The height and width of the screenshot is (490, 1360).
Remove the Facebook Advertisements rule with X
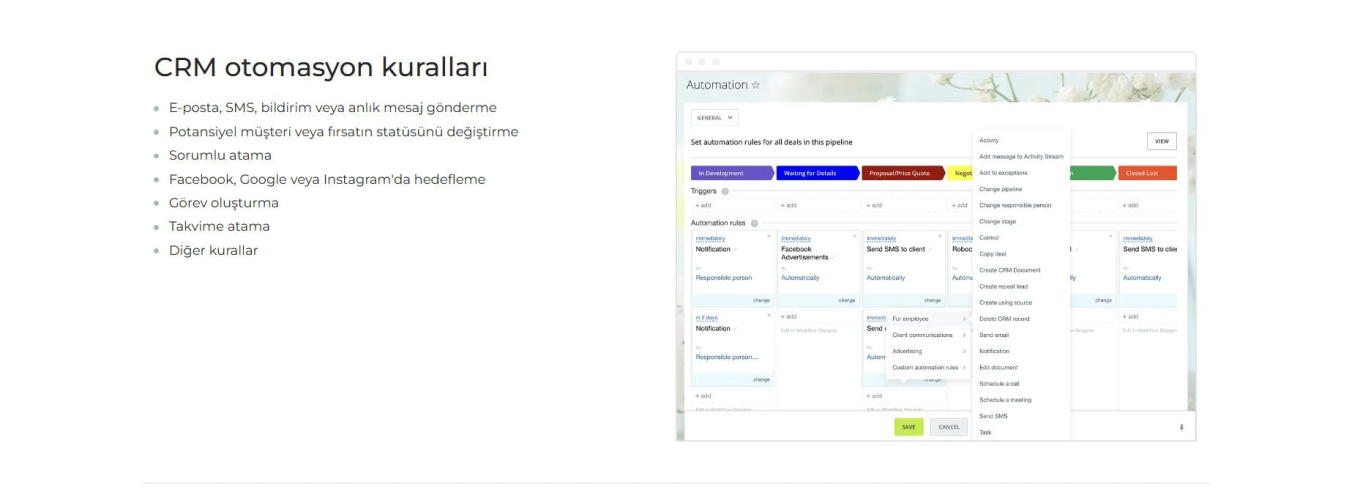(x=853, y=237)
